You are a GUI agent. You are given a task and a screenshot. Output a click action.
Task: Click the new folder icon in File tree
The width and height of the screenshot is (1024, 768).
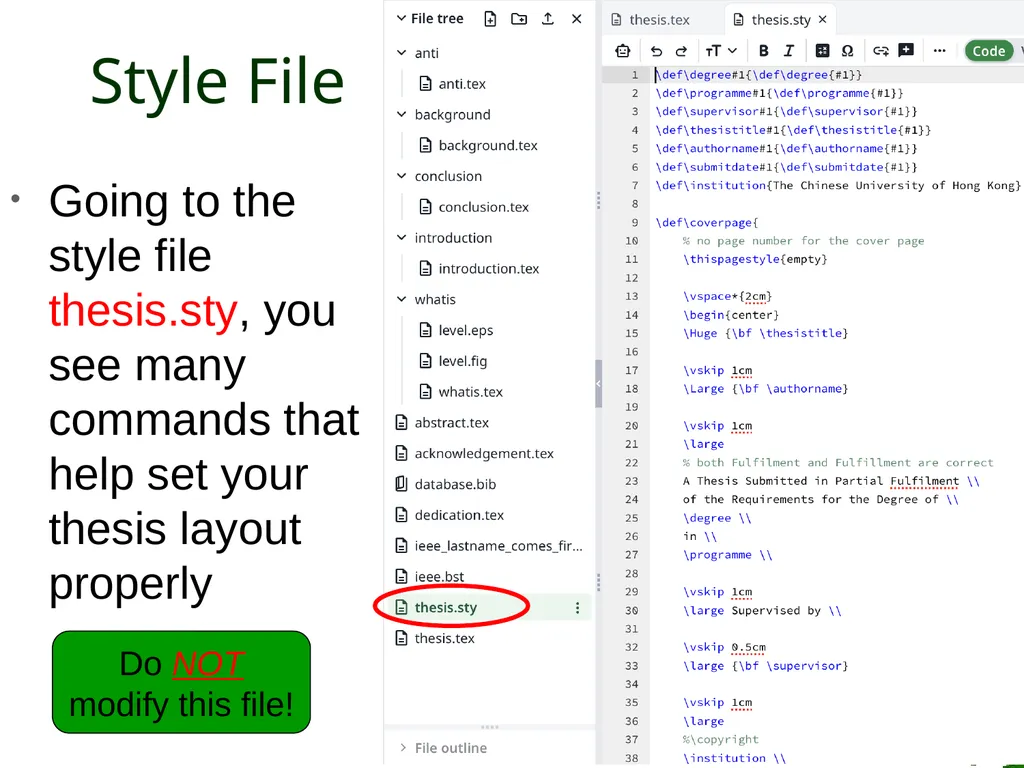(519, 19)
